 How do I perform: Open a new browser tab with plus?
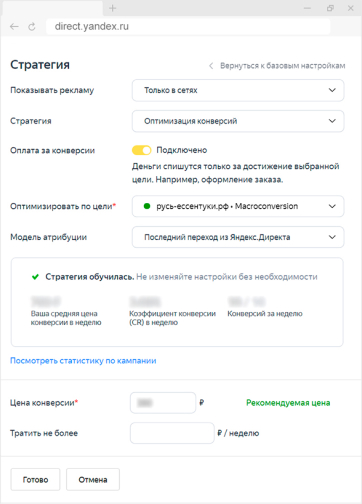(113, 8)
